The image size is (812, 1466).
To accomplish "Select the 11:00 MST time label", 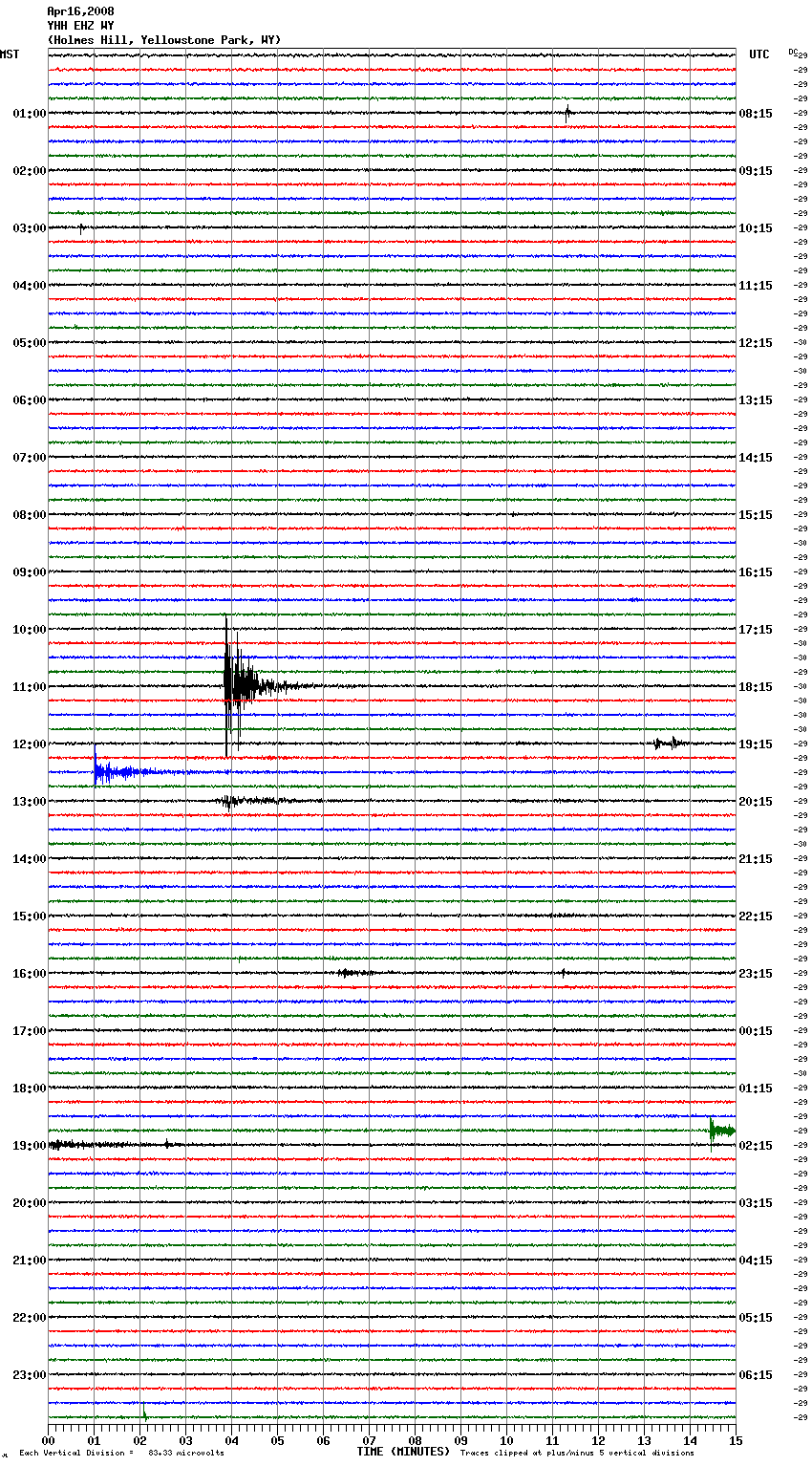I will pyautogui.click(x=30, y=687).
